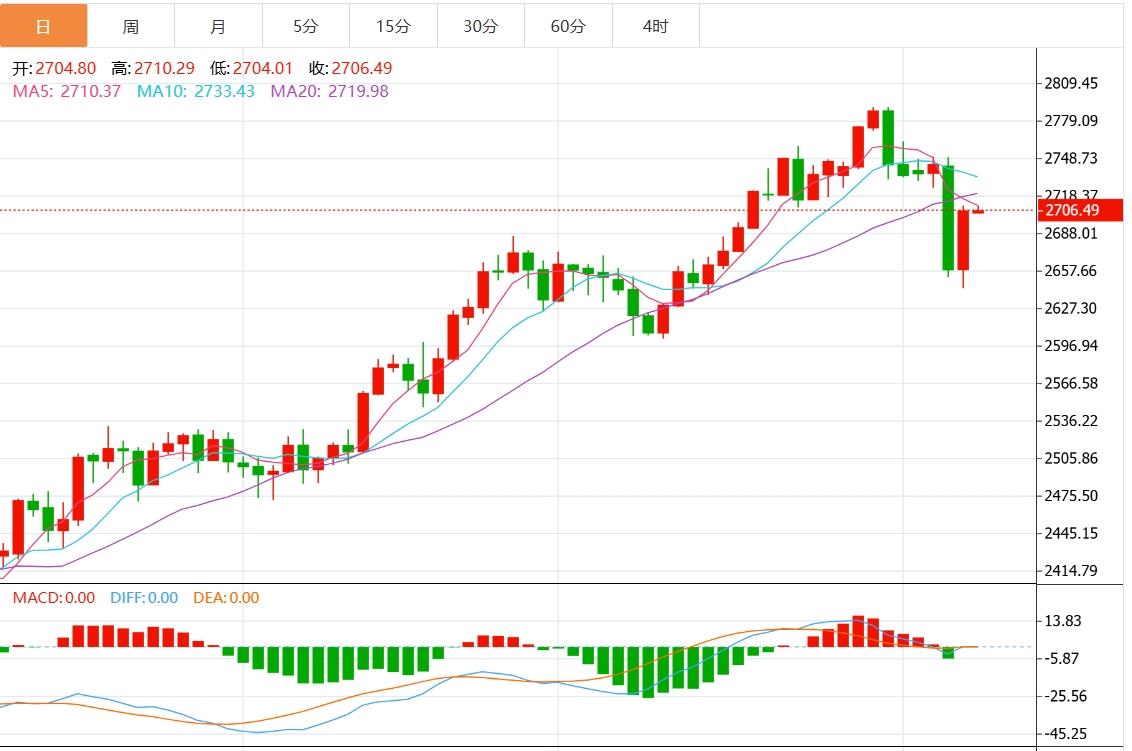Show the 30分 timeframe chart
1132x751 pixels.
(480, 26)
